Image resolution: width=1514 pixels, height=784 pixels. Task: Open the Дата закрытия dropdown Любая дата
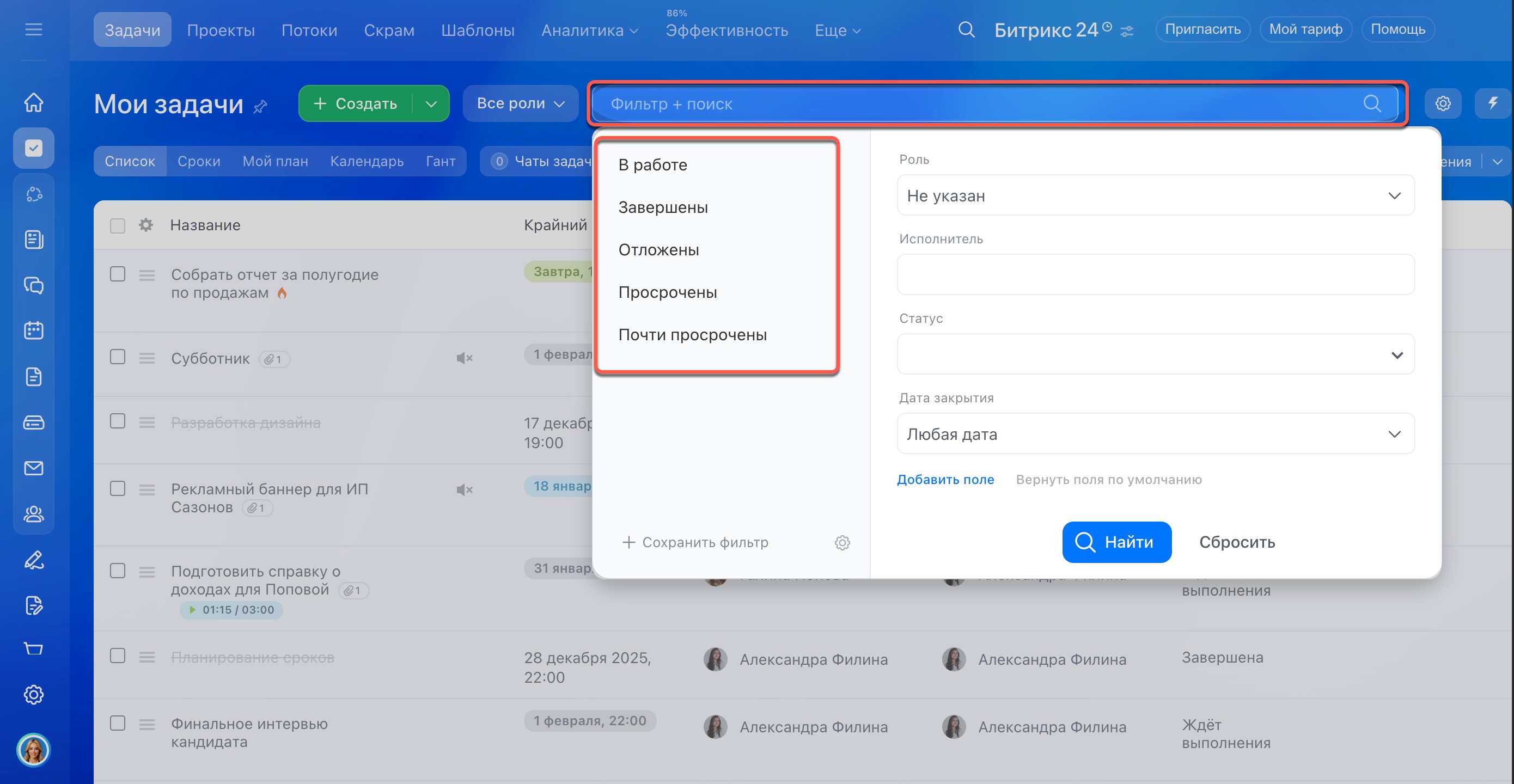(1155, 434)
